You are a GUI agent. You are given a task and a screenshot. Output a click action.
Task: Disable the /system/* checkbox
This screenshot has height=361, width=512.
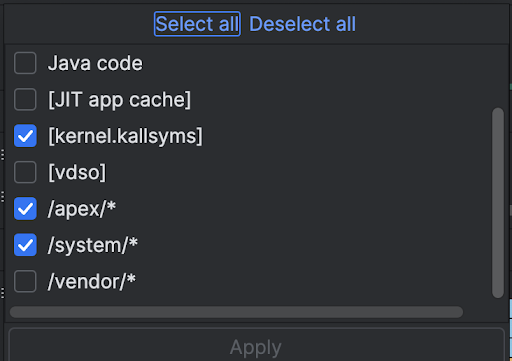pos(25,245)
